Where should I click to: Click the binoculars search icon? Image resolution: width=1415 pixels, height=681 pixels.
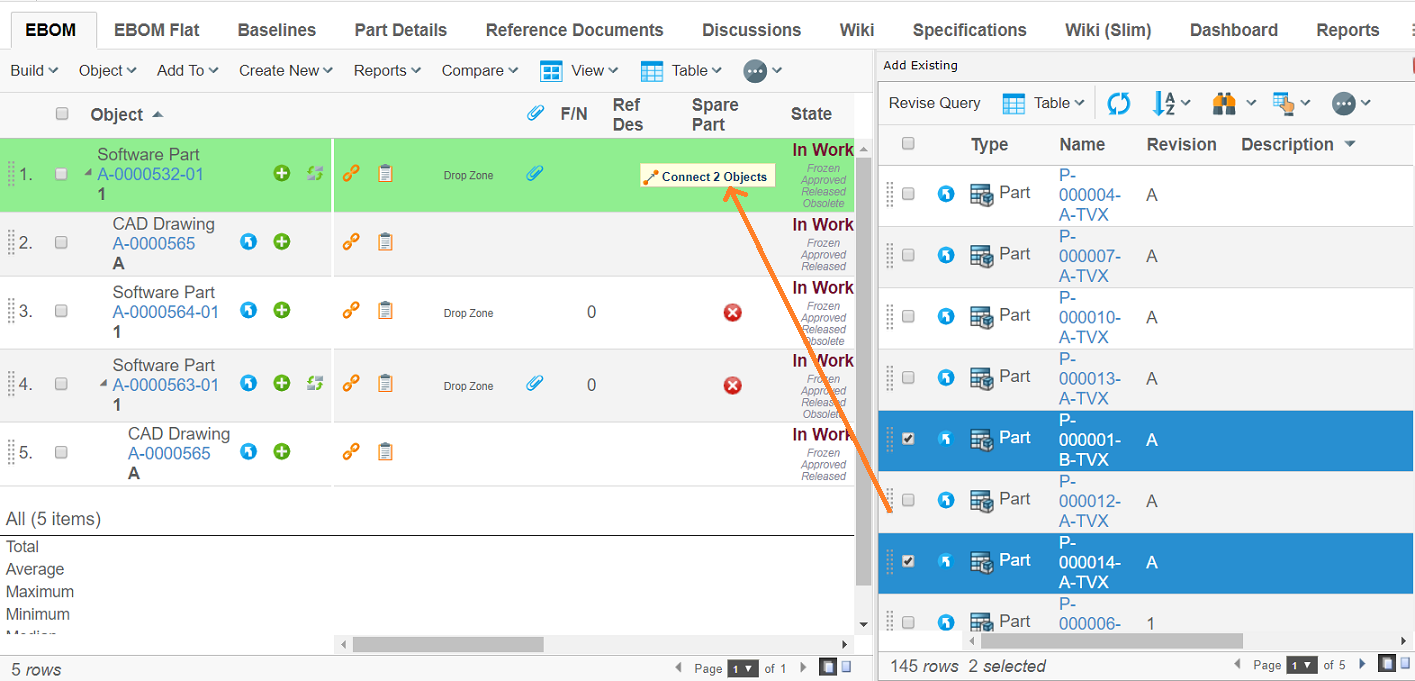[x=1224, y=103]
